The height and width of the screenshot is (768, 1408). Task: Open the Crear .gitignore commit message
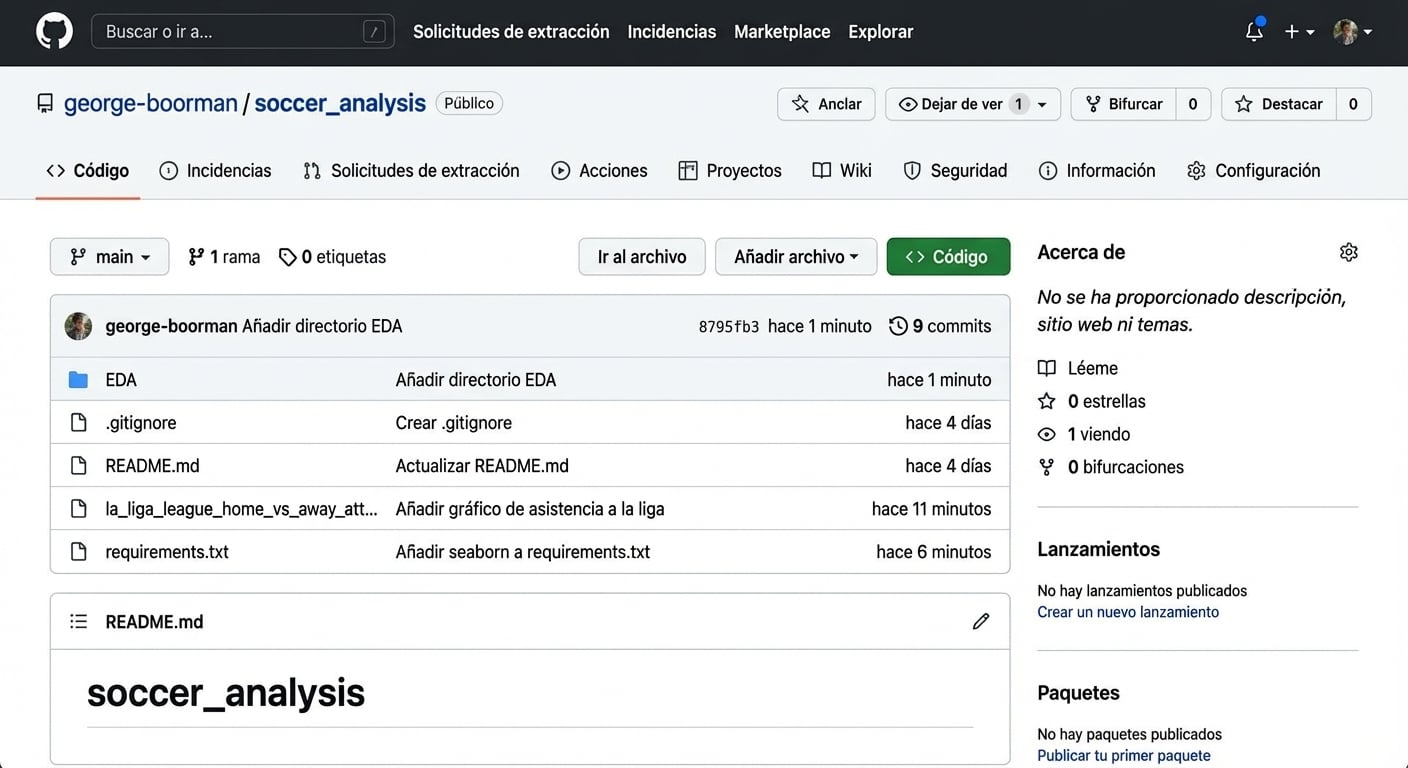click(x=454, y=423)
